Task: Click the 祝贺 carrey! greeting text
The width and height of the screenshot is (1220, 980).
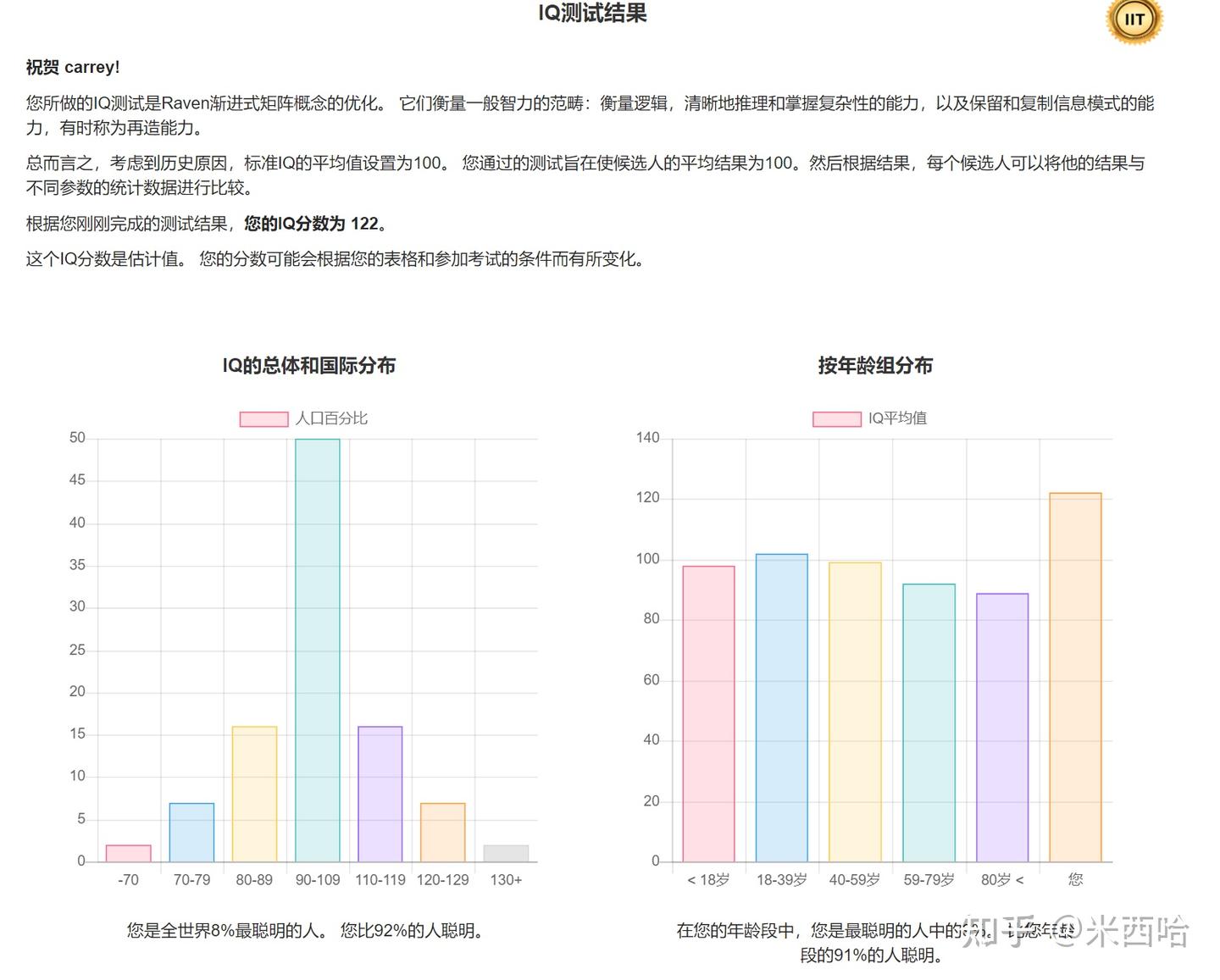Action: click(x=74, y=67)
